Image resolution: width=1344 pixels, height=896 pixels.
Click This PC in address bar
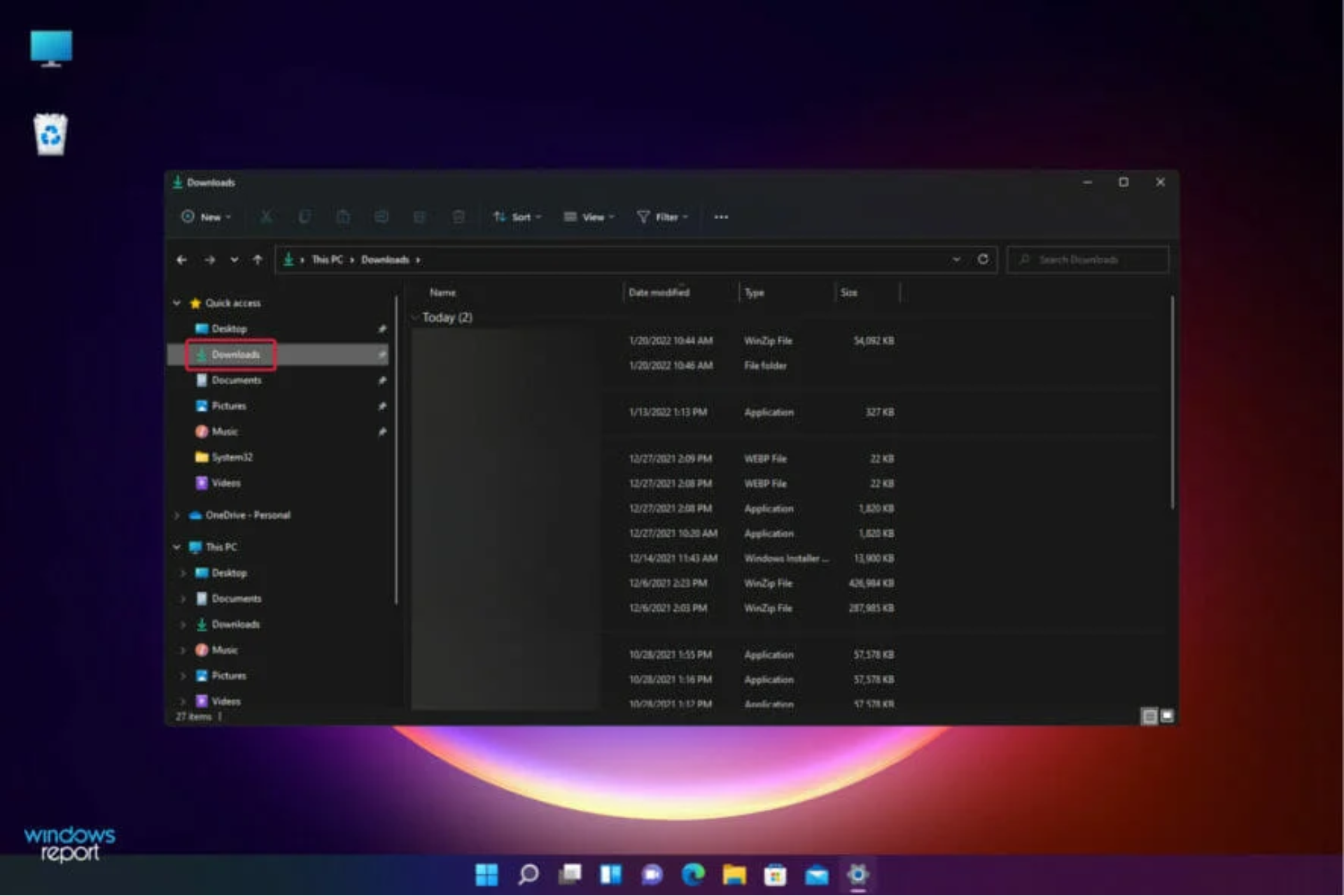point(327,260)
